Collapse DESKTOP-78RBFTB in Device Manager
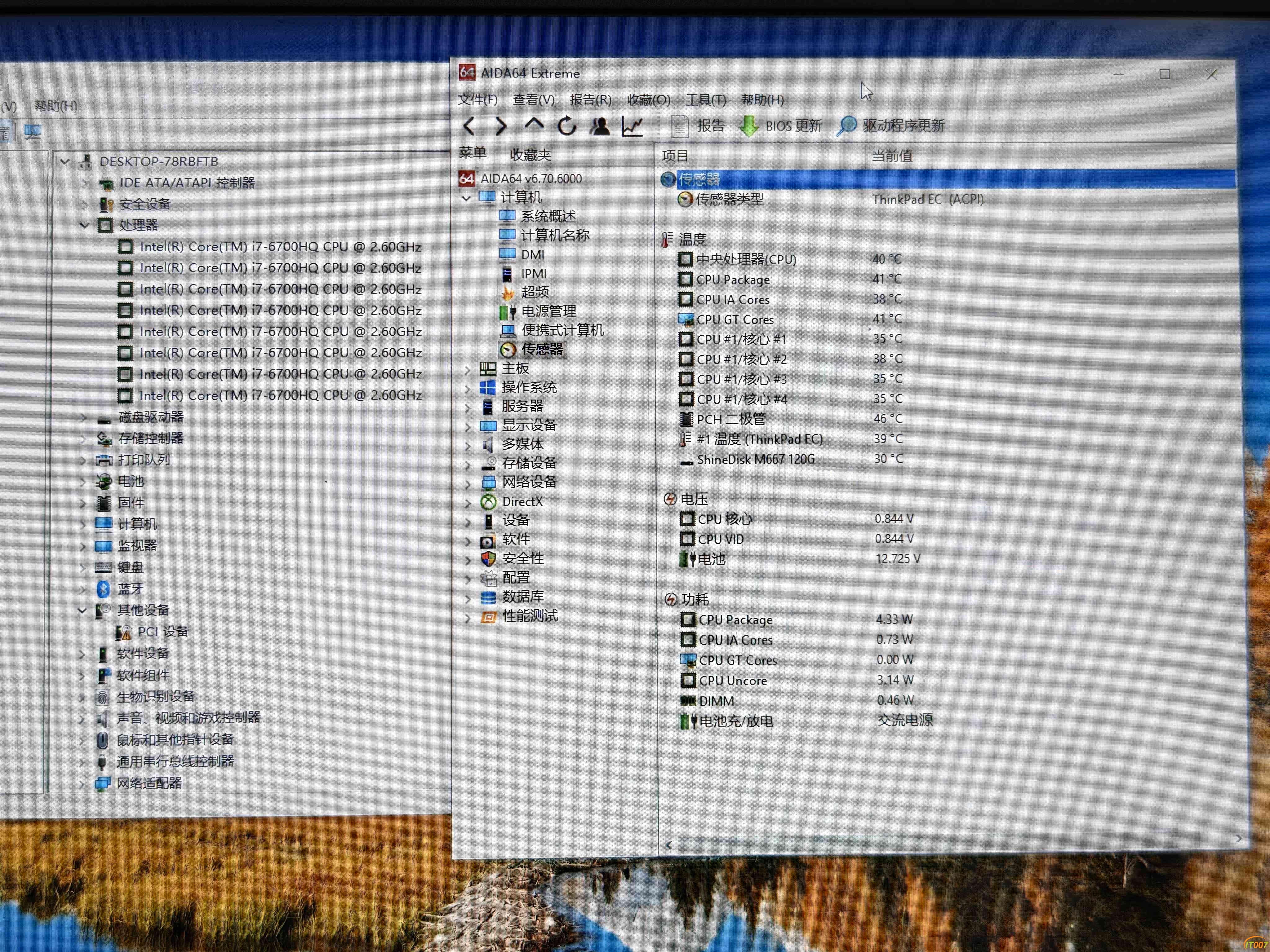This screenshot has width=1270, height=952. [65, 162]
